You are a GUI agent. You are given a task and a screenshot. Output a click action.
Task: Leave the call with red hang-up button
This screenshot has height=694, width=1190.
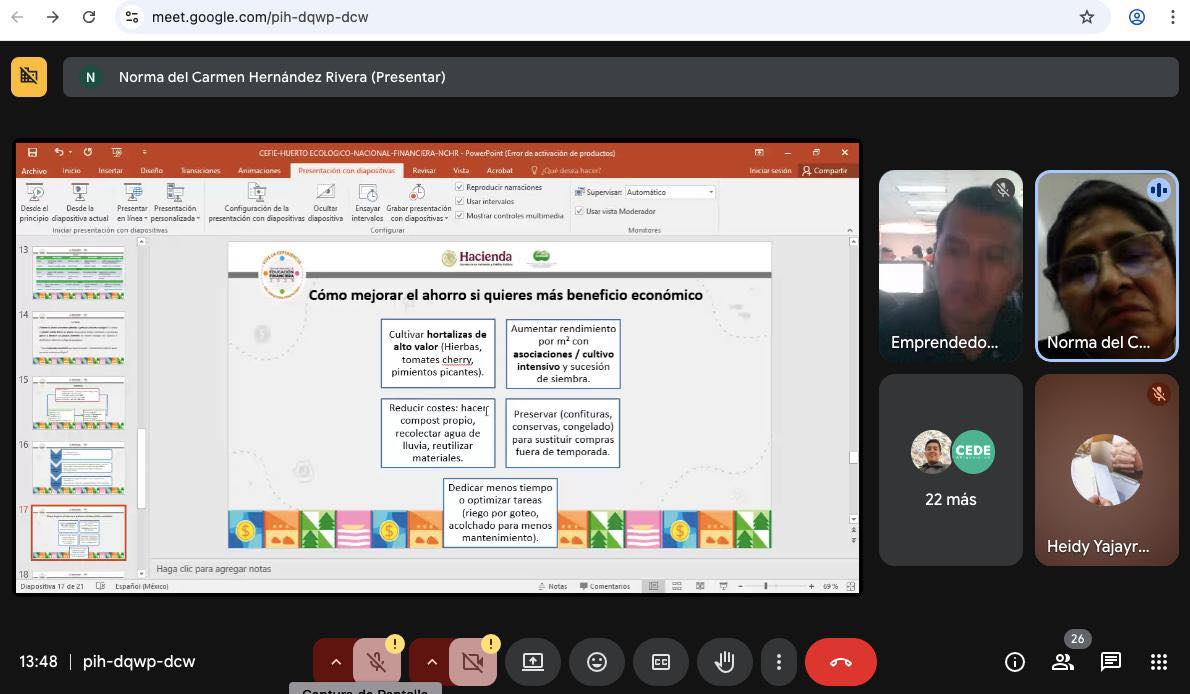coord(841,662)
